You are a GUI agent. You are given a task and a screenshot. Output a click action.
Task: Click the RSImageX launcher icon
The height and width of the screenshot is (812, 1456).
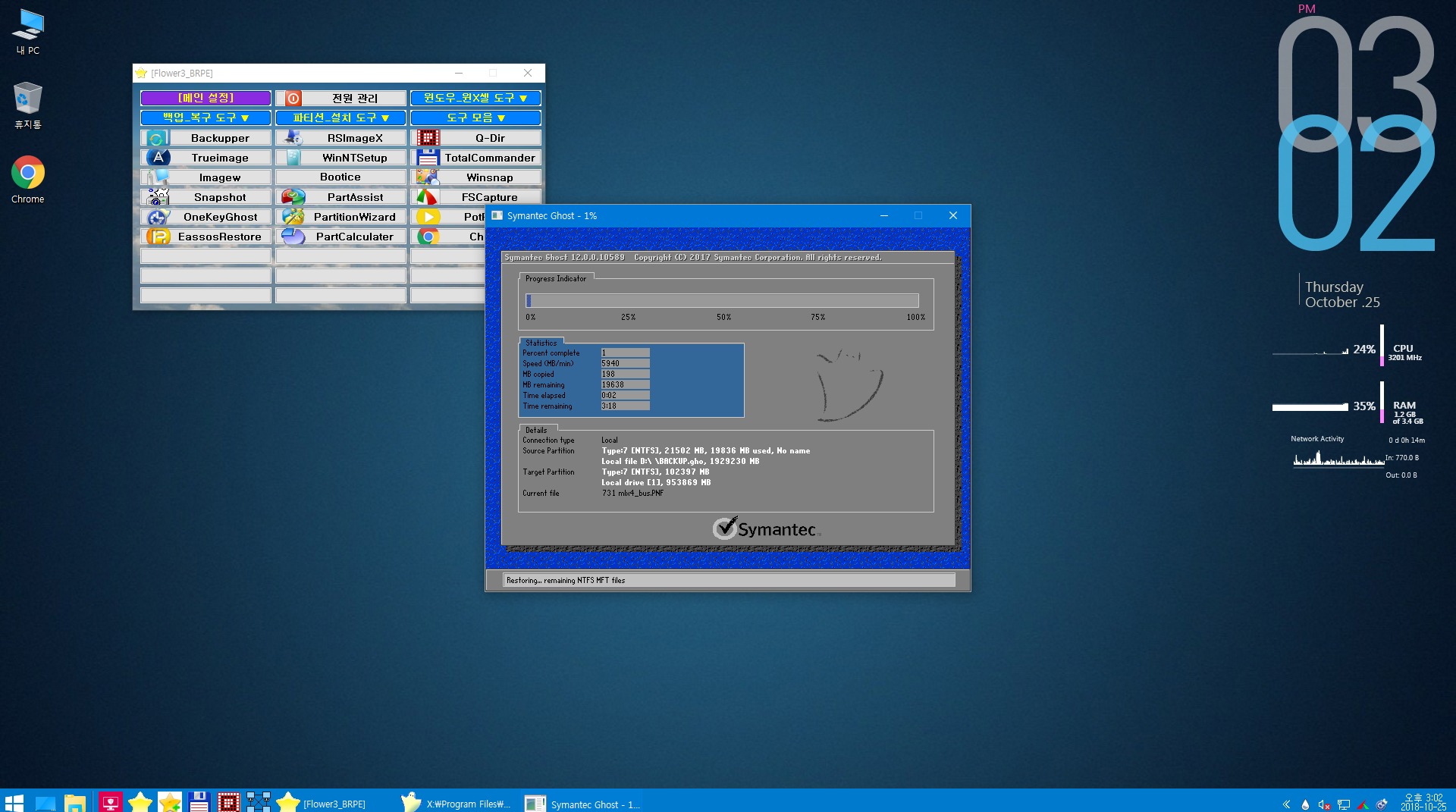tap(293, 138)
